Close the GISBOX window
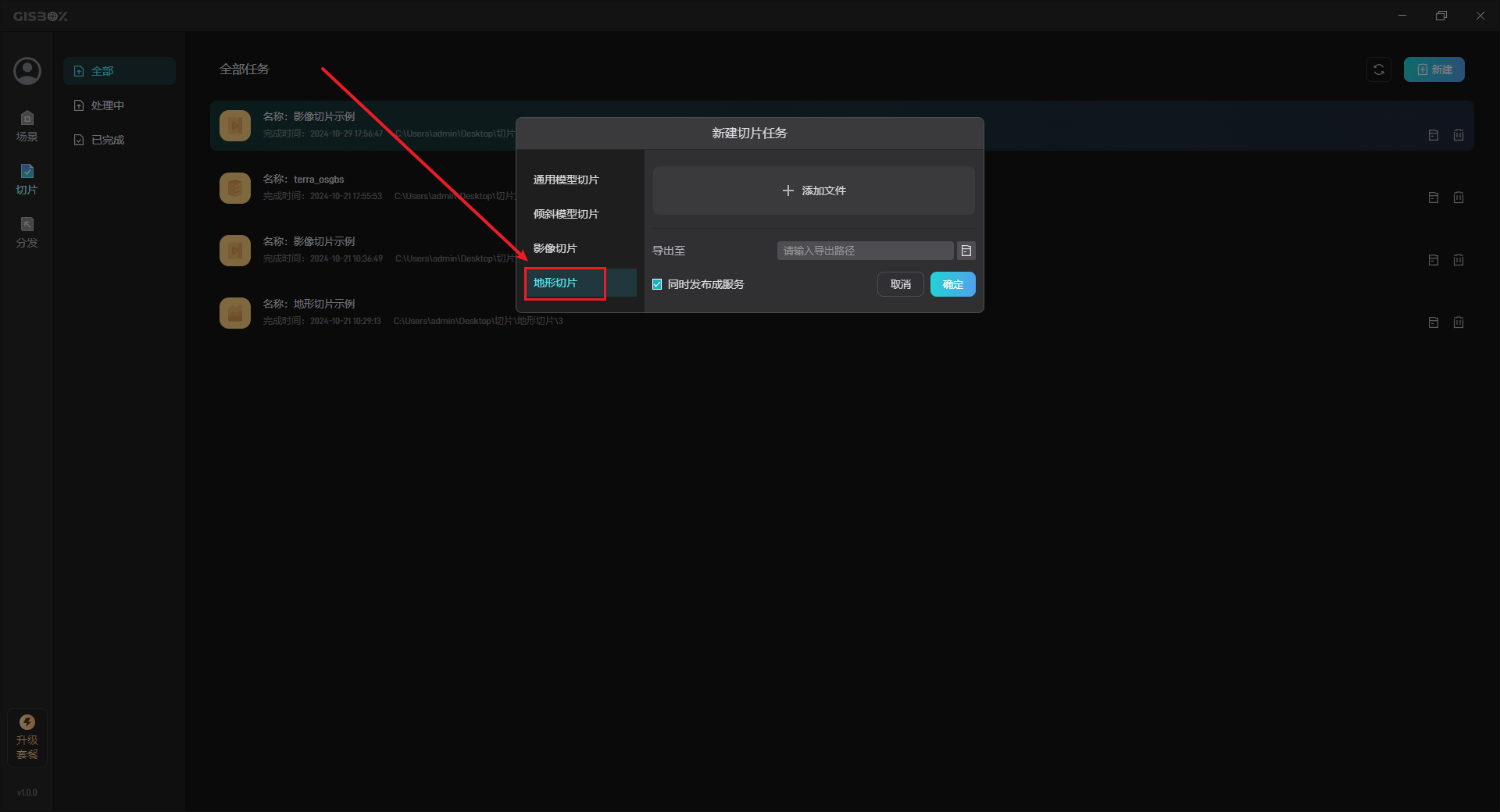Image resolution: width=1500 pixels, height=812 pixels. pos(1480,16)
